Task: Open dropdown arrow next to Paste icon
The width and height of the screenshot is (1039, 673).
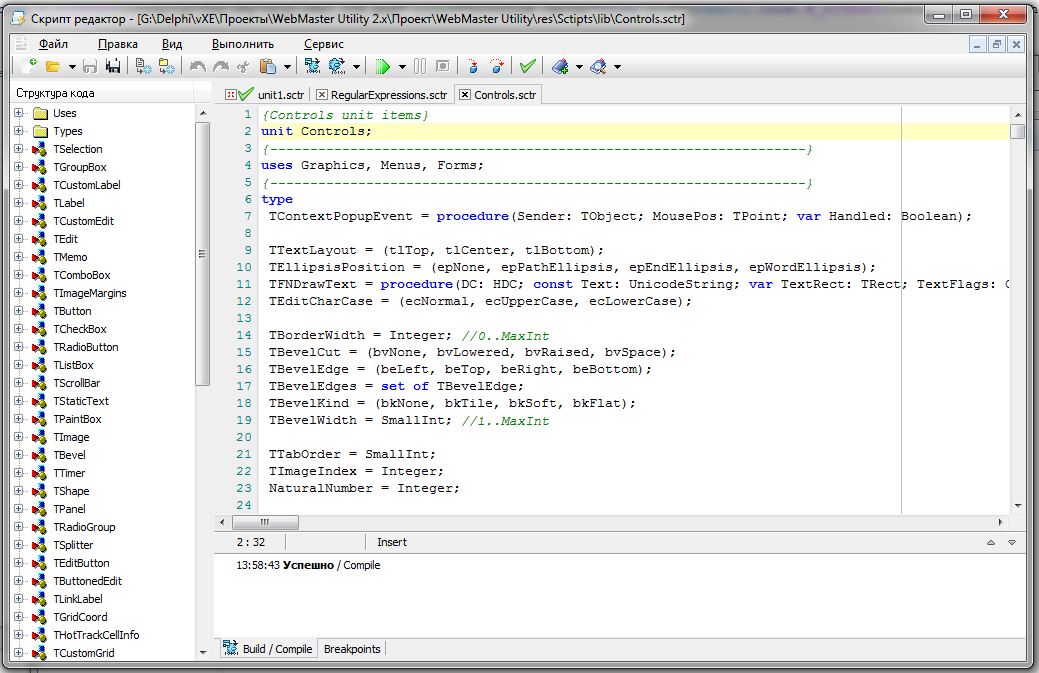Action: tap(287, 67)
